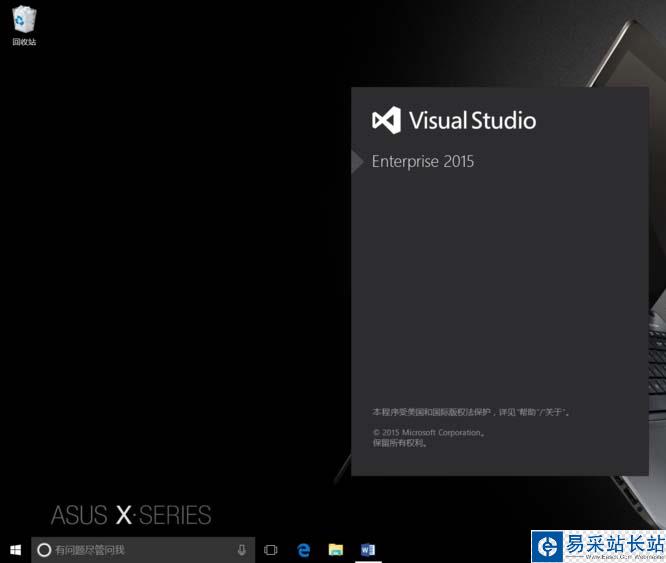Launch Microsoft Edge from the taskbar
666x563 pixels.
(303, 550)
